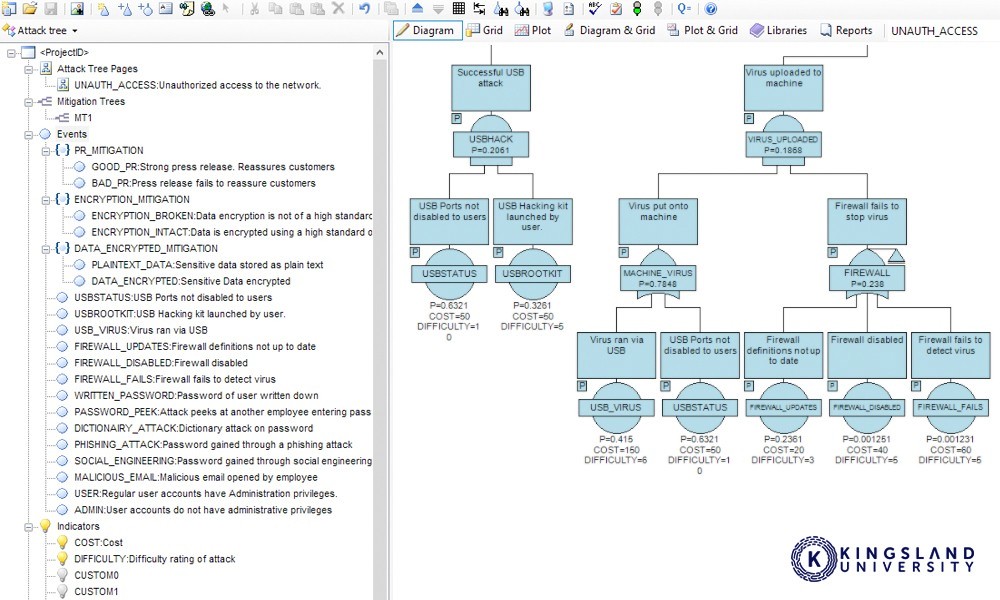This screenshot has height=600, width=1000.
Task: Select the ADMIN event row
Action: 203,509
